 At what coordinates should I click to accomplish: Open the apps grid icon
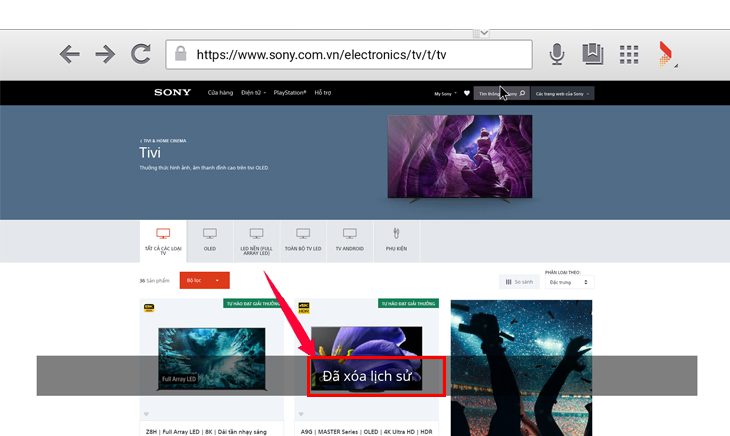point(629,54)
